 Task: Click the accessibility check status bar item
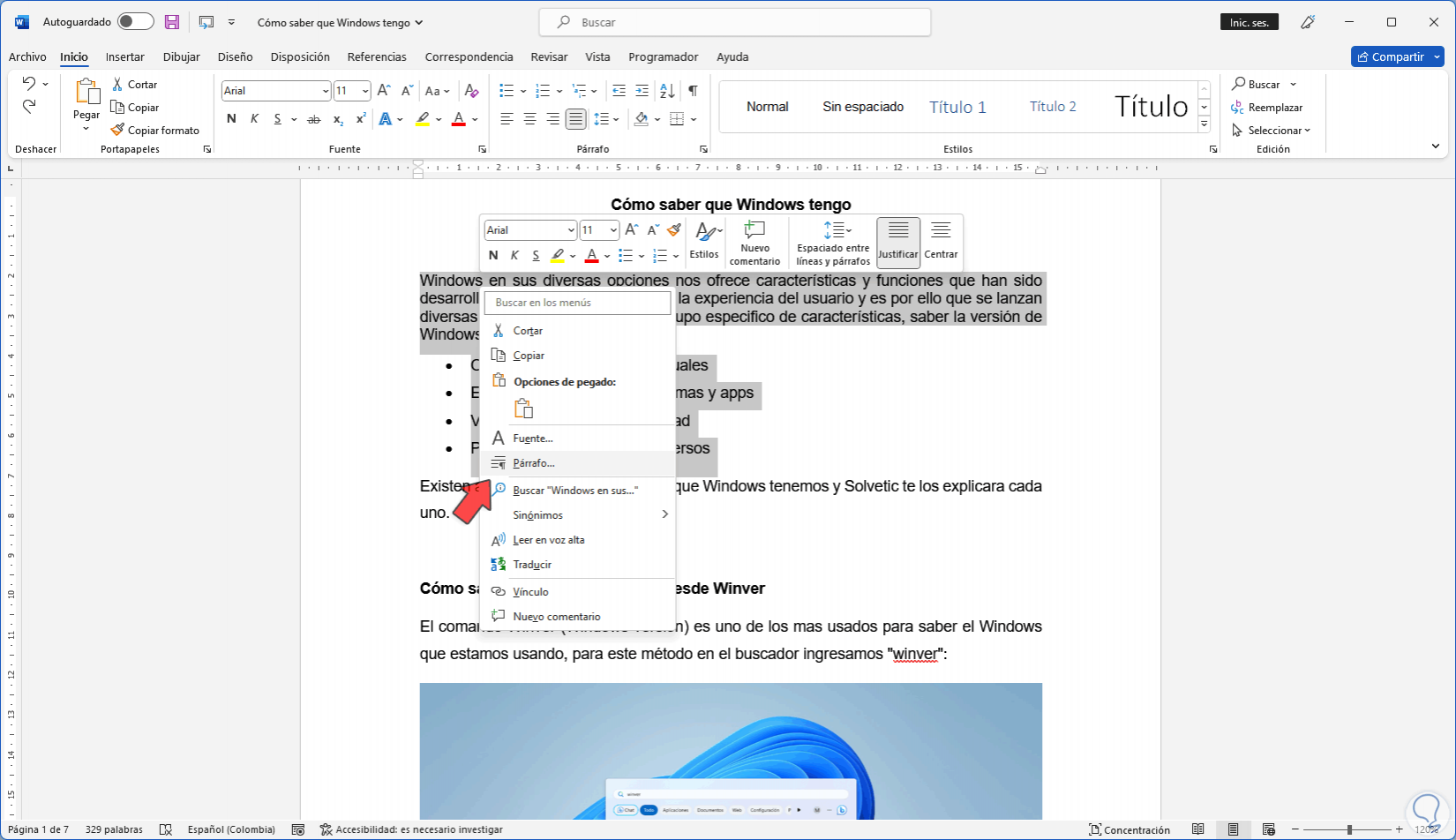point(411,829)
